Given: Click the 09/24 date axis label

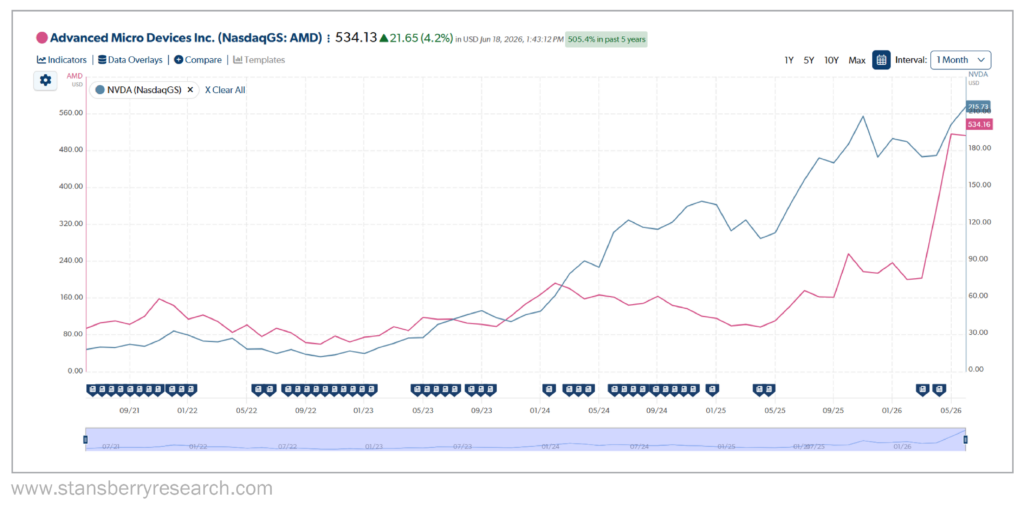Looking at the screenshot, I should [x=656, y=410].
